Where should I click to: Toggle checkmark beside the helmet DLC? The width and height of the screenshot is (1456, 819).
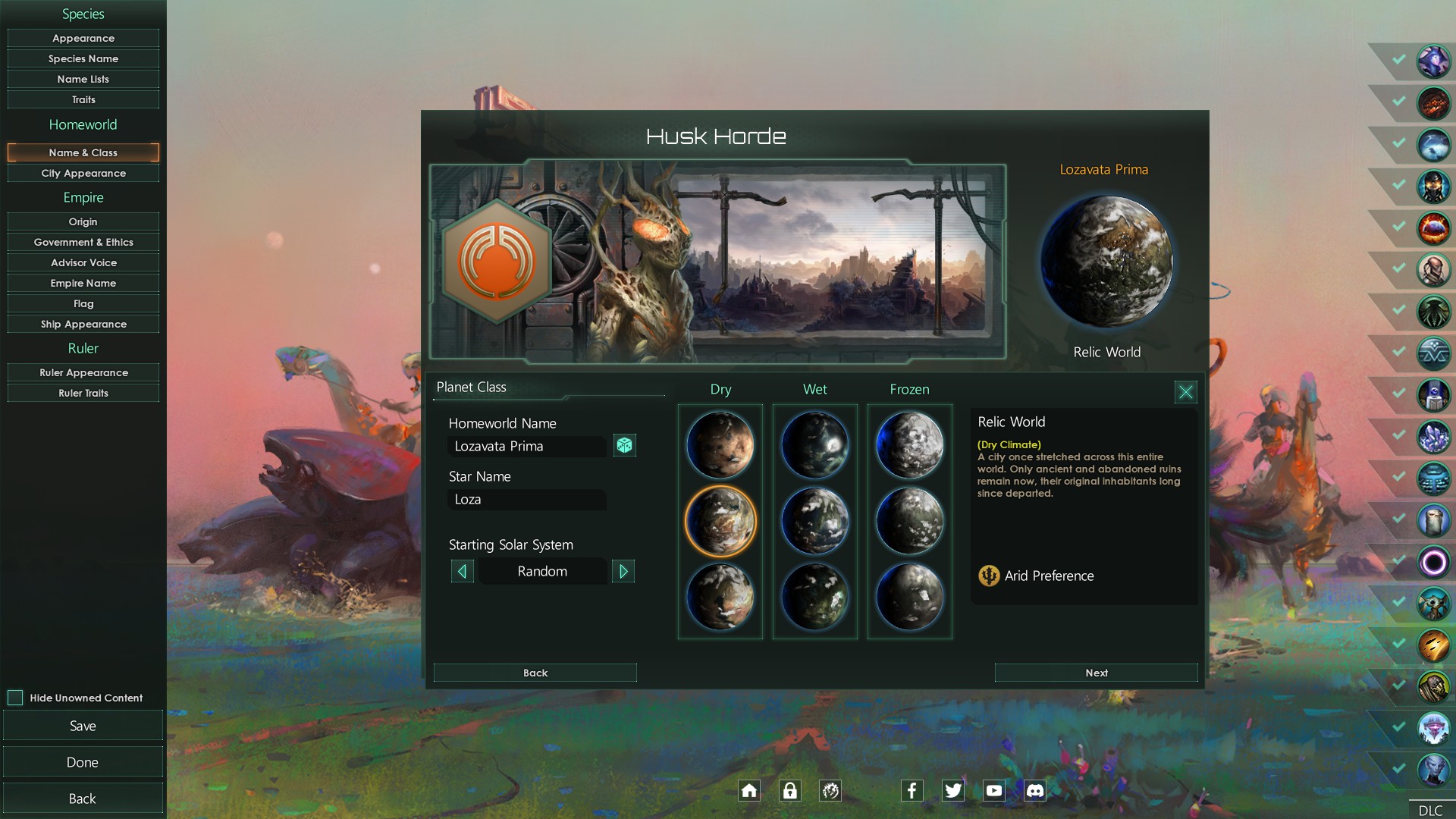[1399, 184]
